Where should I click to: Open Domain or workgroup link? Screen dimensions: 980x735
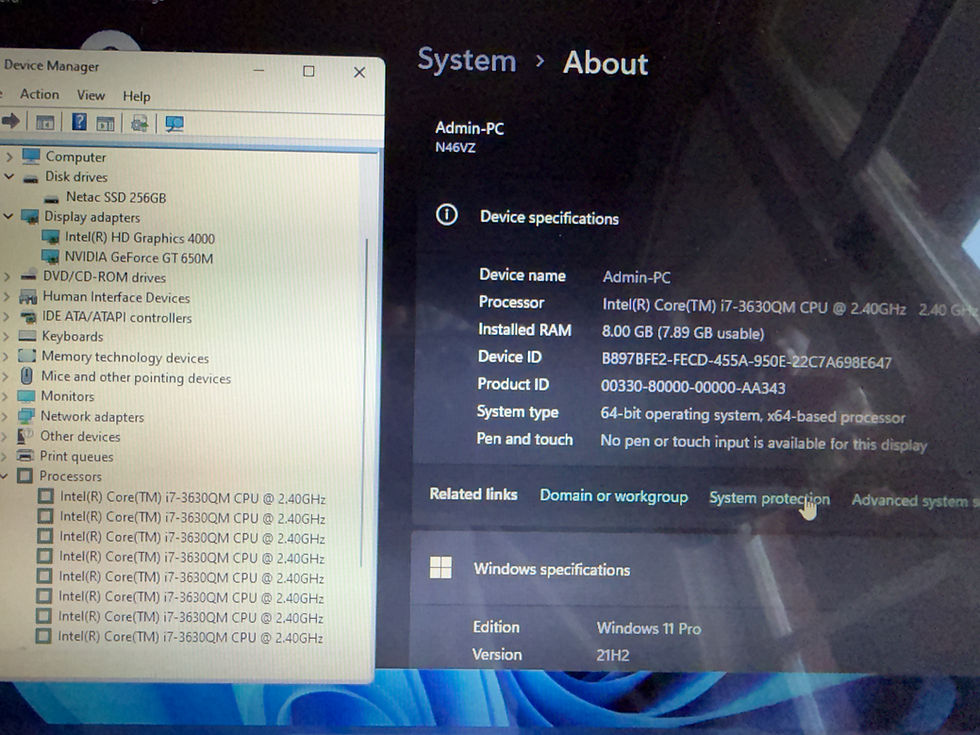pyautogui.click(x=614, y=496)
